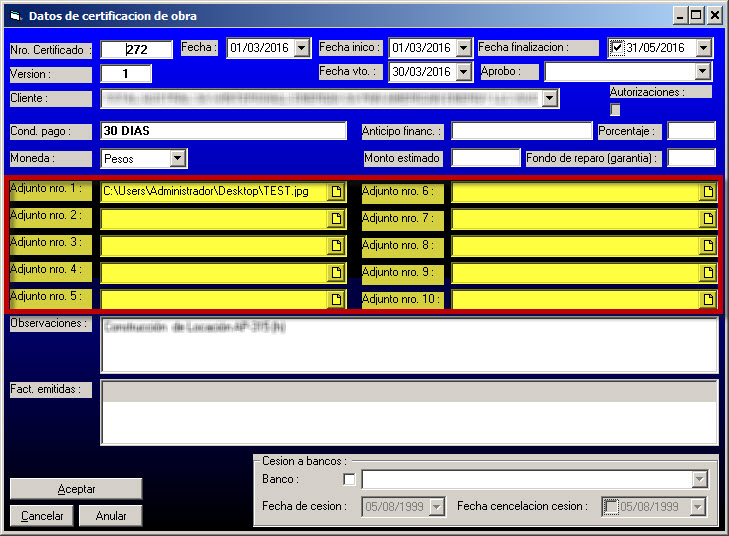Enable the Banco checkbox in Cesion a bancos
This screenshot has width=729, height=536.
pos(349,480)
